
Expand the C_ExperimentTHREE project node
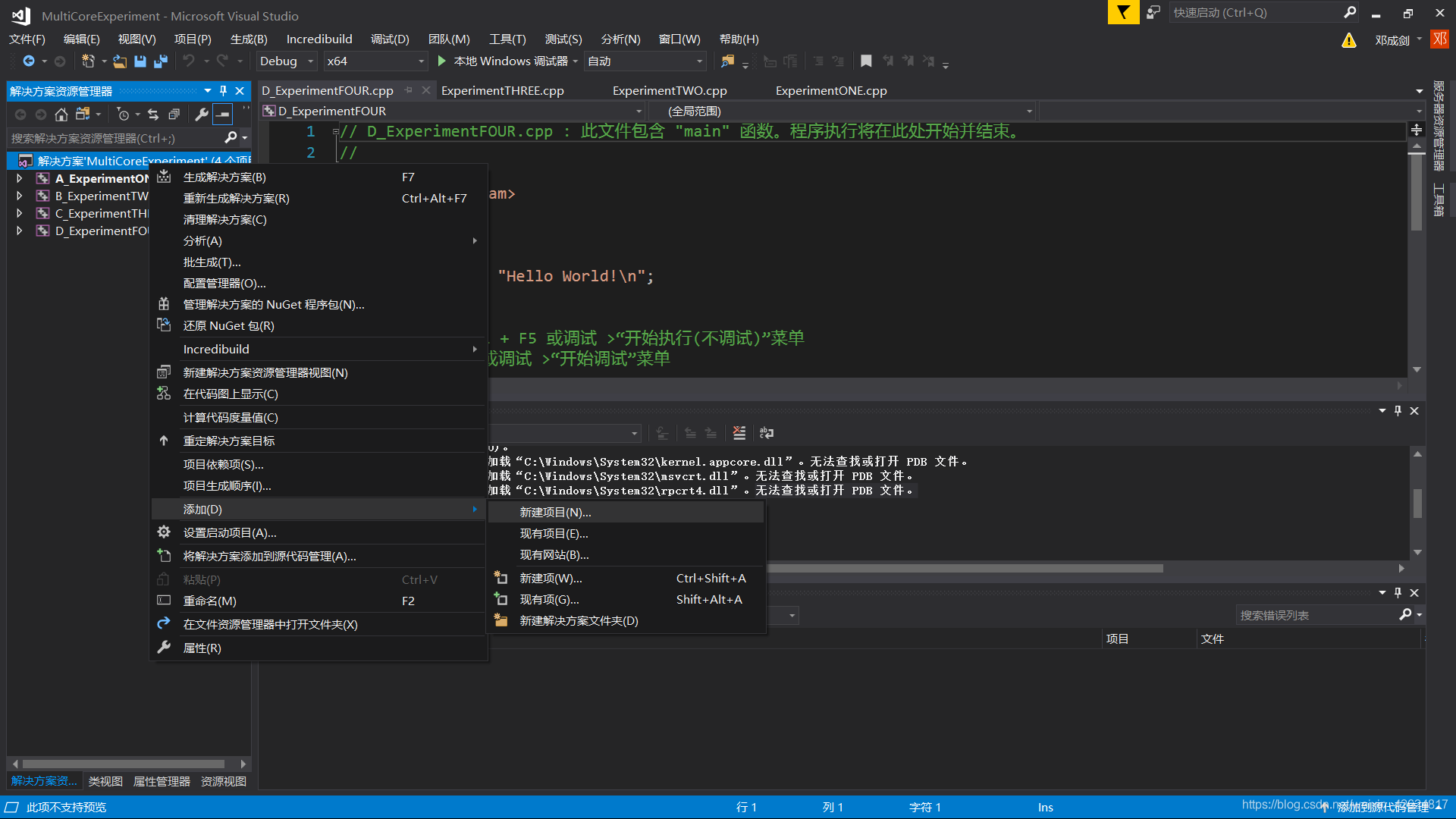(x=20, y=213)
